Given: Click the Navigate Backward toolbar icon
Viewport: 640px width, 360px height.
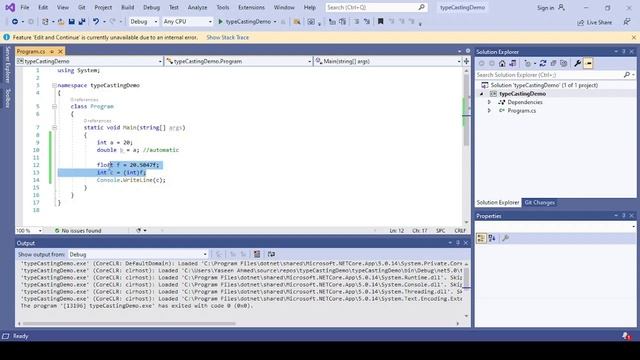Looking at the screenshot, I should pyautogui.click(x=15, y=22).
